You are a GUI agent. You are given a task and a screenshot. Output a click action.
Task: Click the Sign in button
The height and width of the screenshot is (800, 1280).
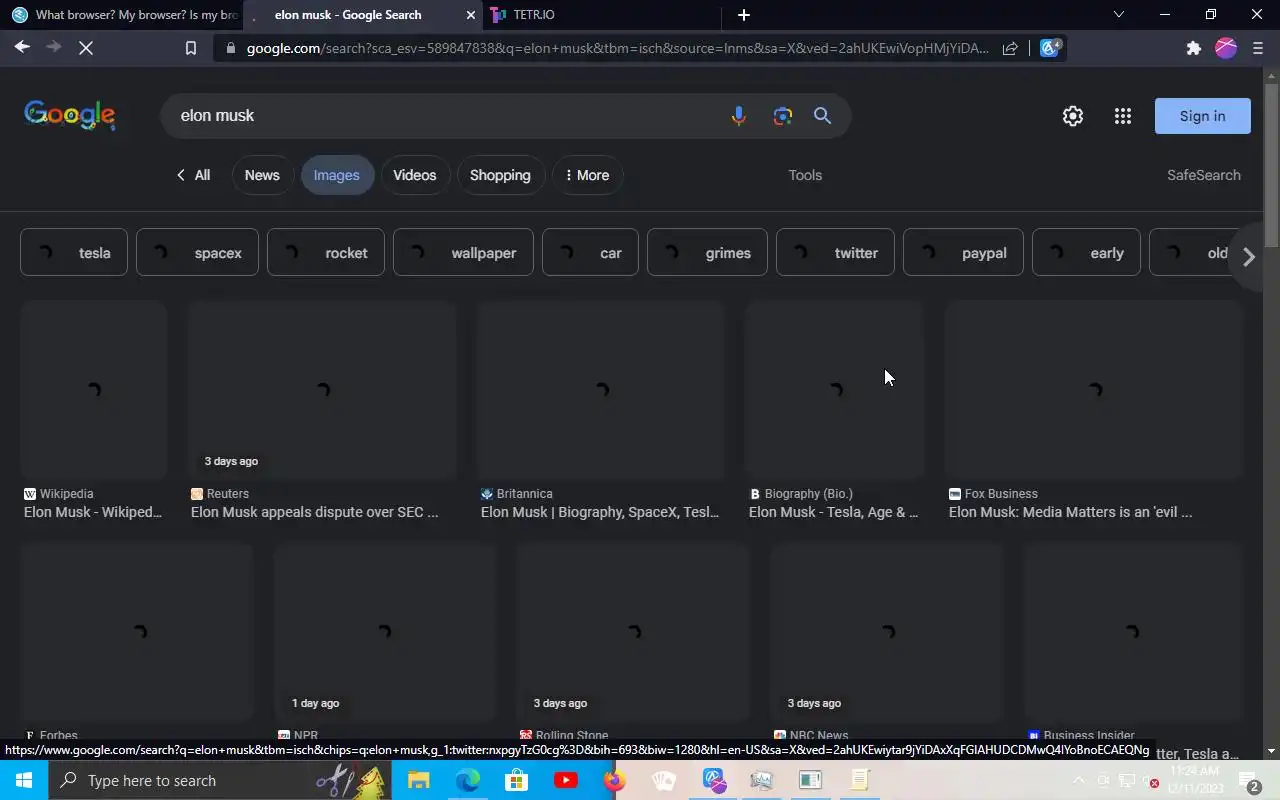[1202, 116]
